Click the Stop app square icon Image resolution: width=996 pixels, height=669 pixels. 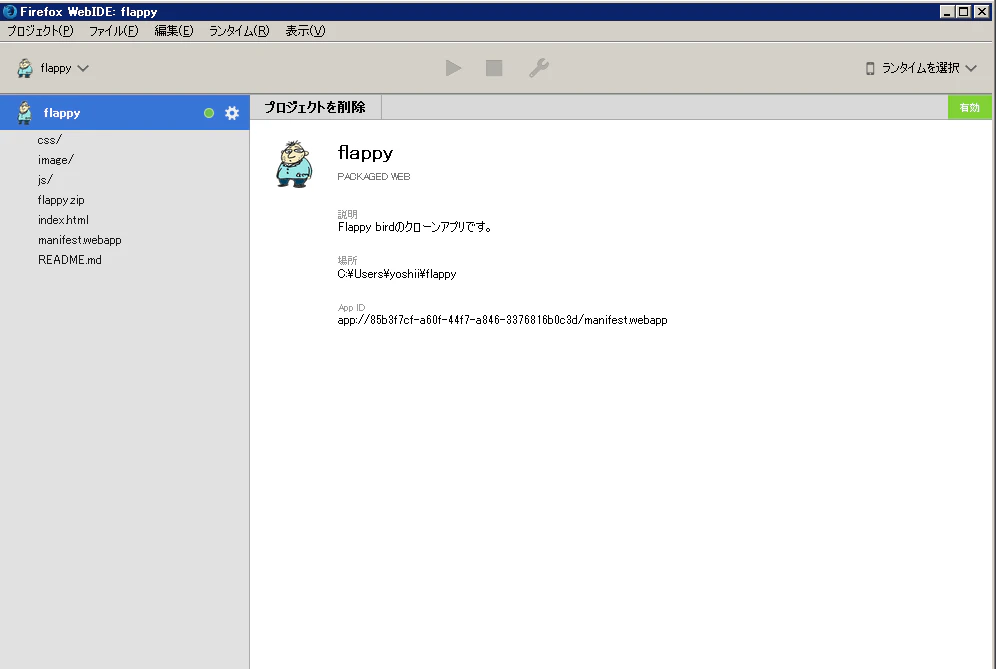click(x=494, y=68)
